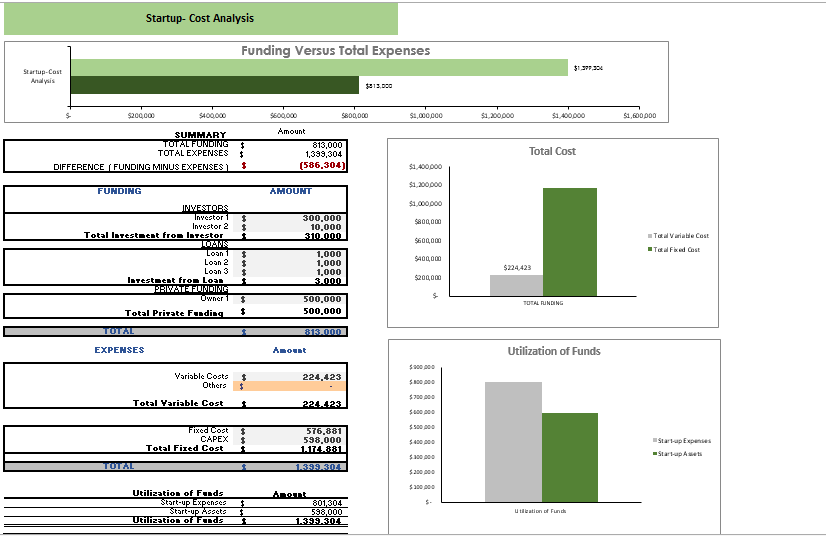Click the Investment from Loan total 3,000

tap(328, 281)
